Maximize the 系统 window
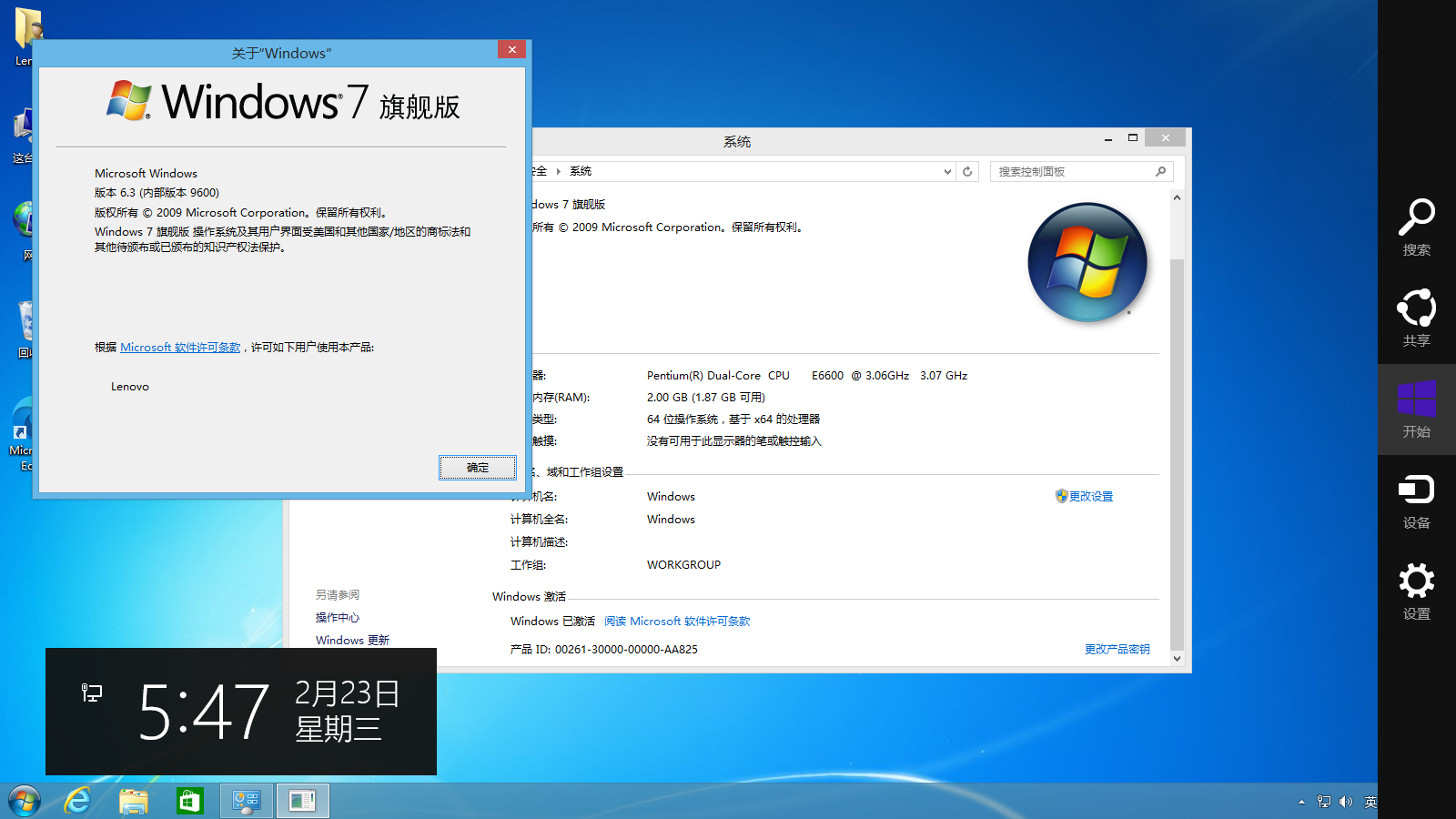 1133,138
